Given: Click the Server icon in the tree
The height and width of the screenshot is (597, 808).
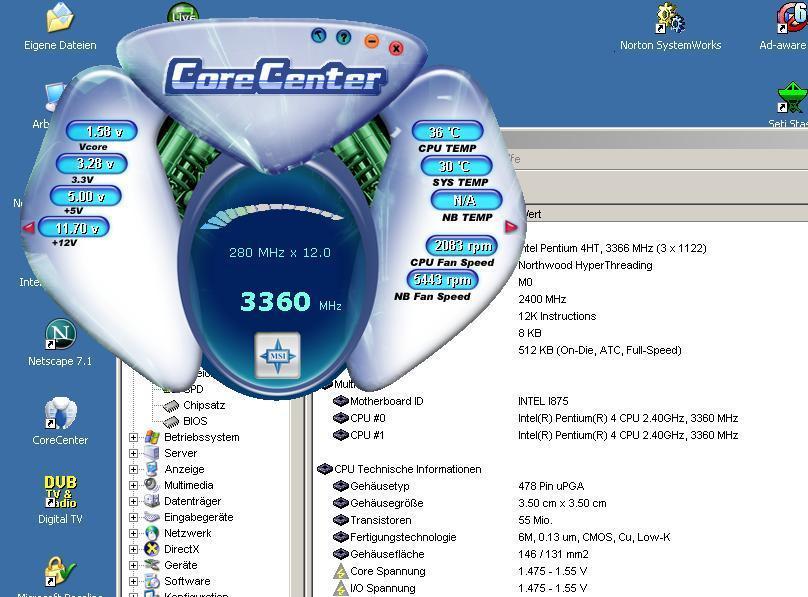Looking at the screenshot, I should 152,453.
